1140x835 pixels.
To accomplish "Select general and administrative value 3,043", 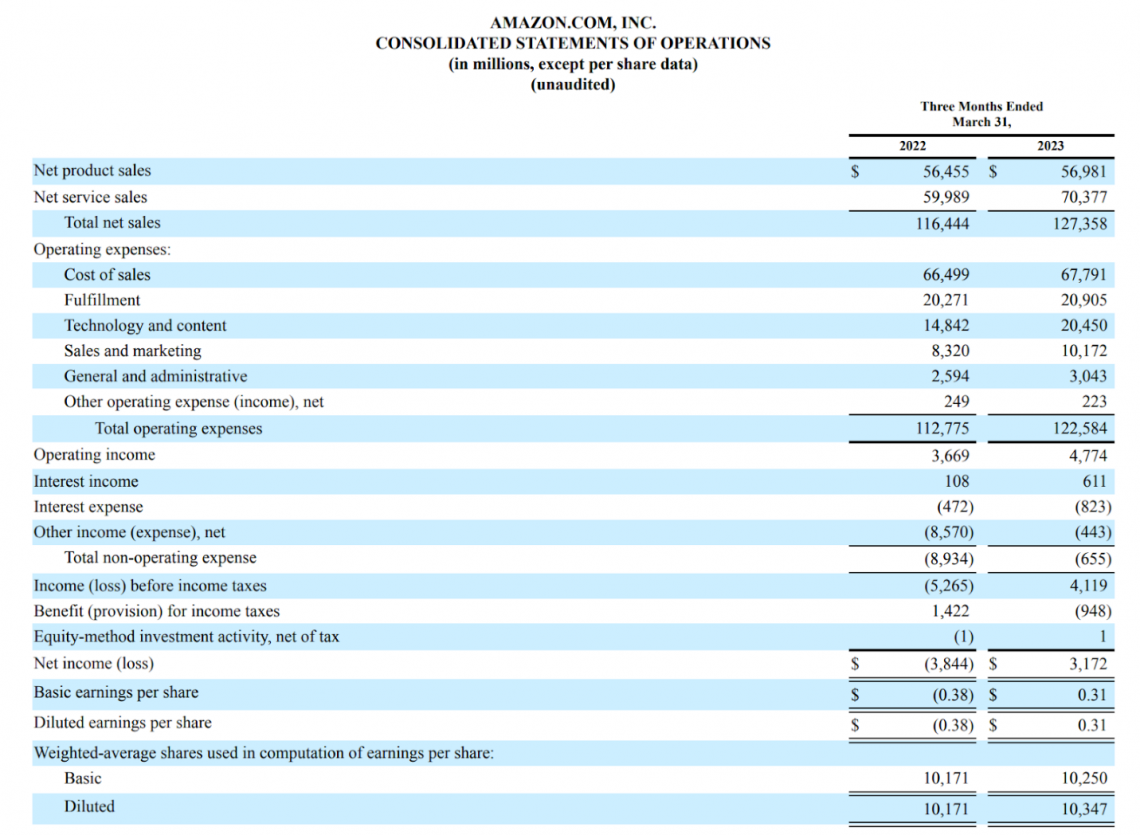I will tap(1088, 377).
